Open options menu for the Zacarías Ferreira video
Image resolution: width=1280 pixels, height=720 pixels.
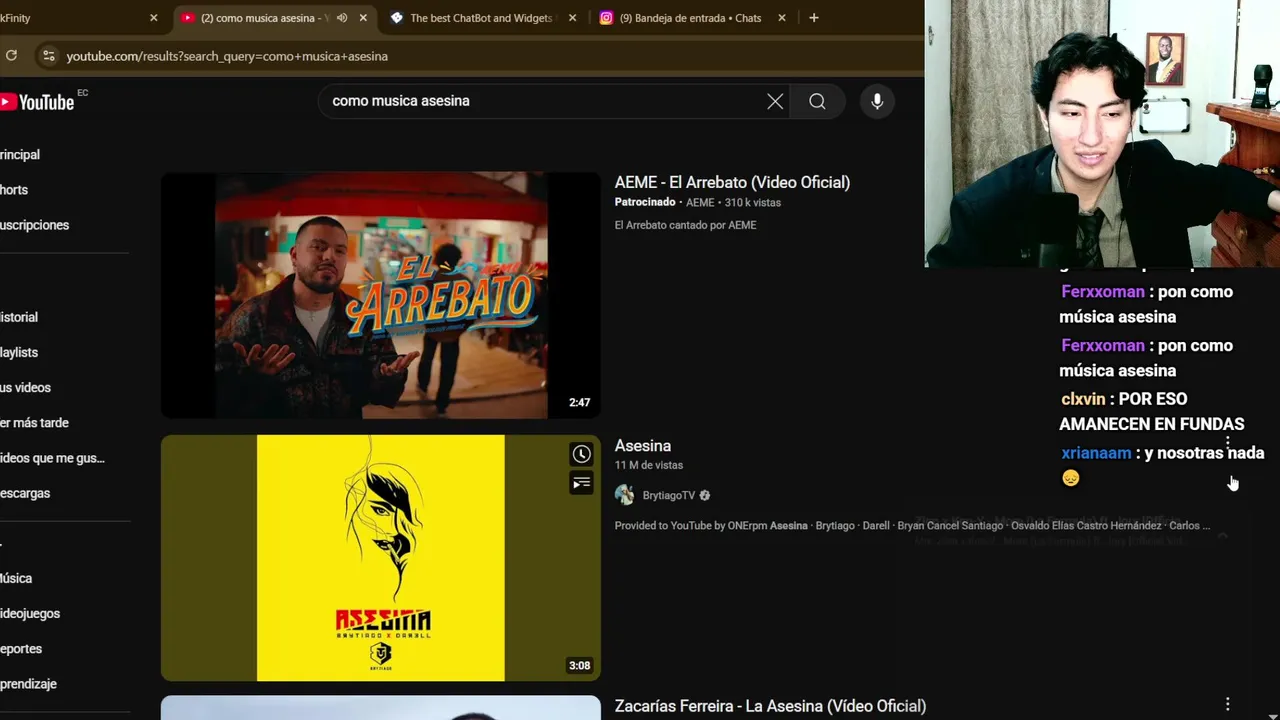coord(1227,704)
